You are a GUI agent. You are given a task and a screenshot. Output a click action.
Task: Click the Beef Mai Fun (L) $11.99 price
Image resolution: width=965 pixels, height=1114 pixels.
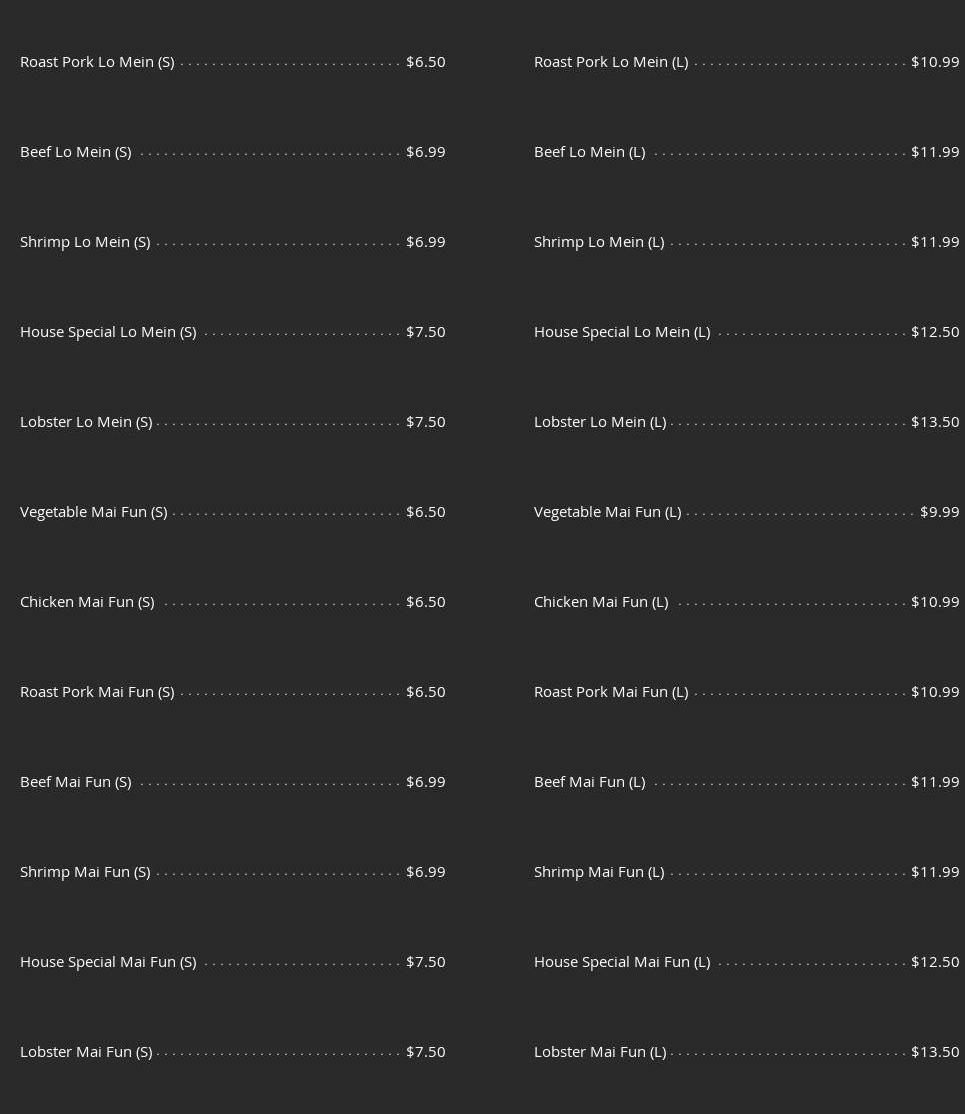point(934,782)
